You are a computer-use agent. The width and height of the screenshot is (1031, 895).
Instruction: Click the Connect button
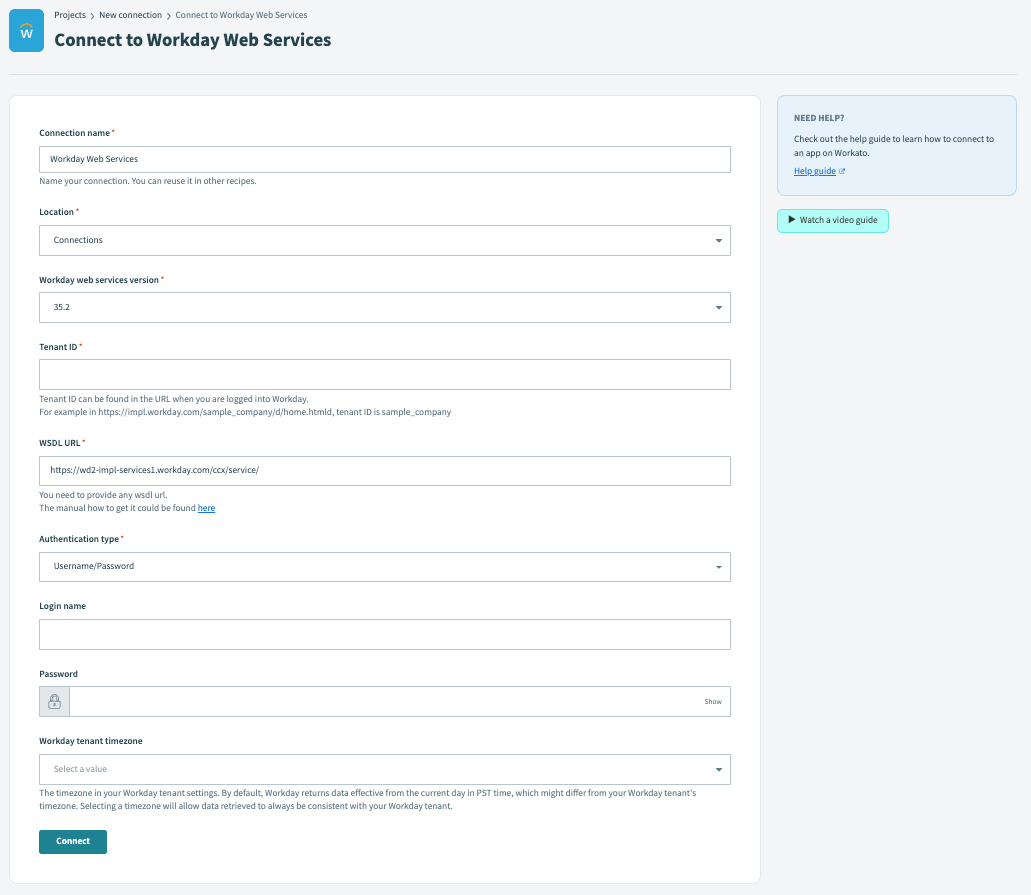tap(72, 841)
